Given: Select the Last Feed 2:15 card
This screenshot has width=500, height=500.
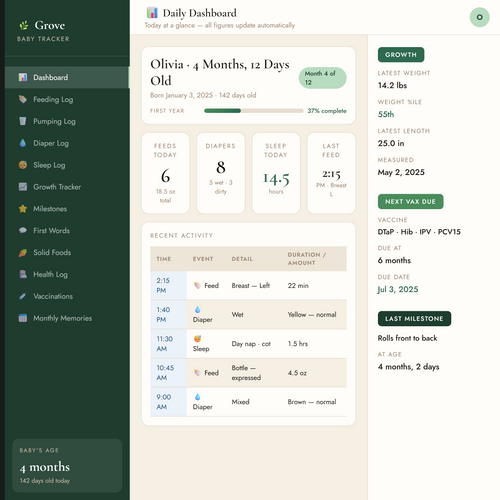Looking at the screenshot, I should 331,173.
